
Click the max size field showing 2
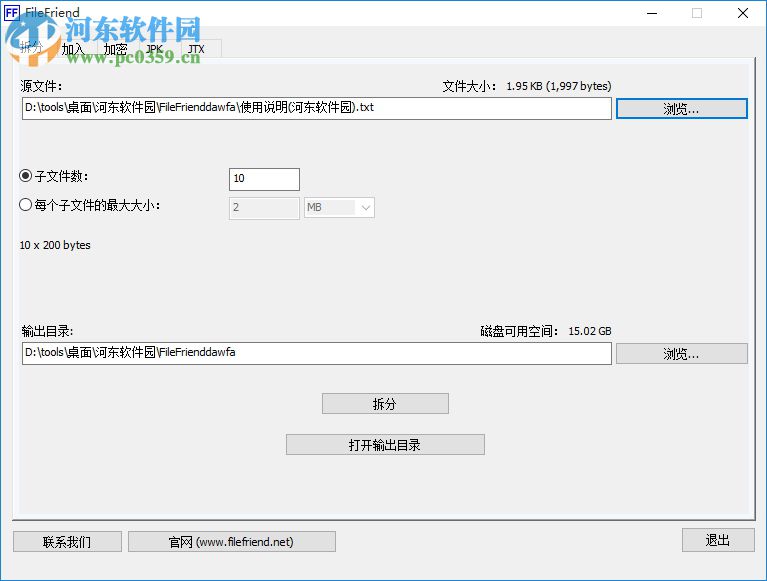point(264,208)
